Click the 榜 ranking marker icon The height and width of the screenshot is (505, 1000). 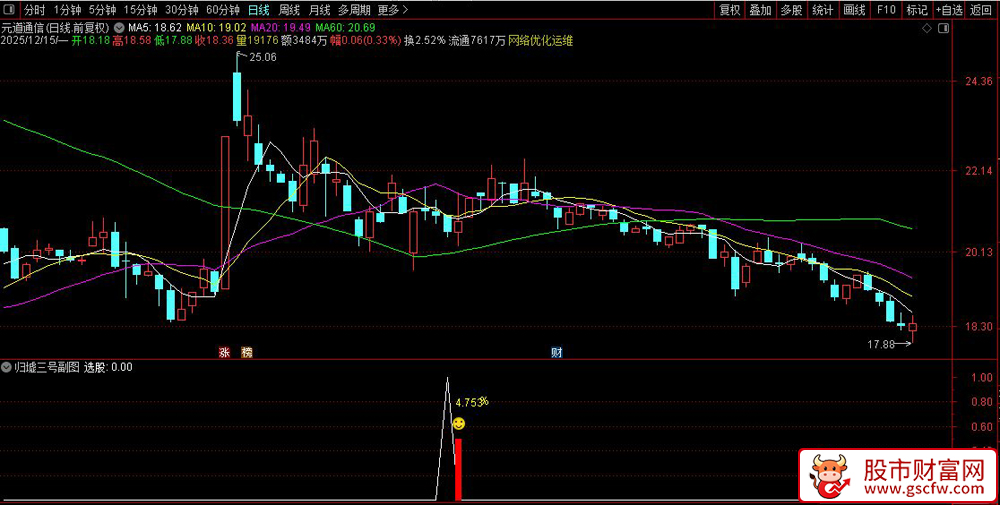click(247, 352)
